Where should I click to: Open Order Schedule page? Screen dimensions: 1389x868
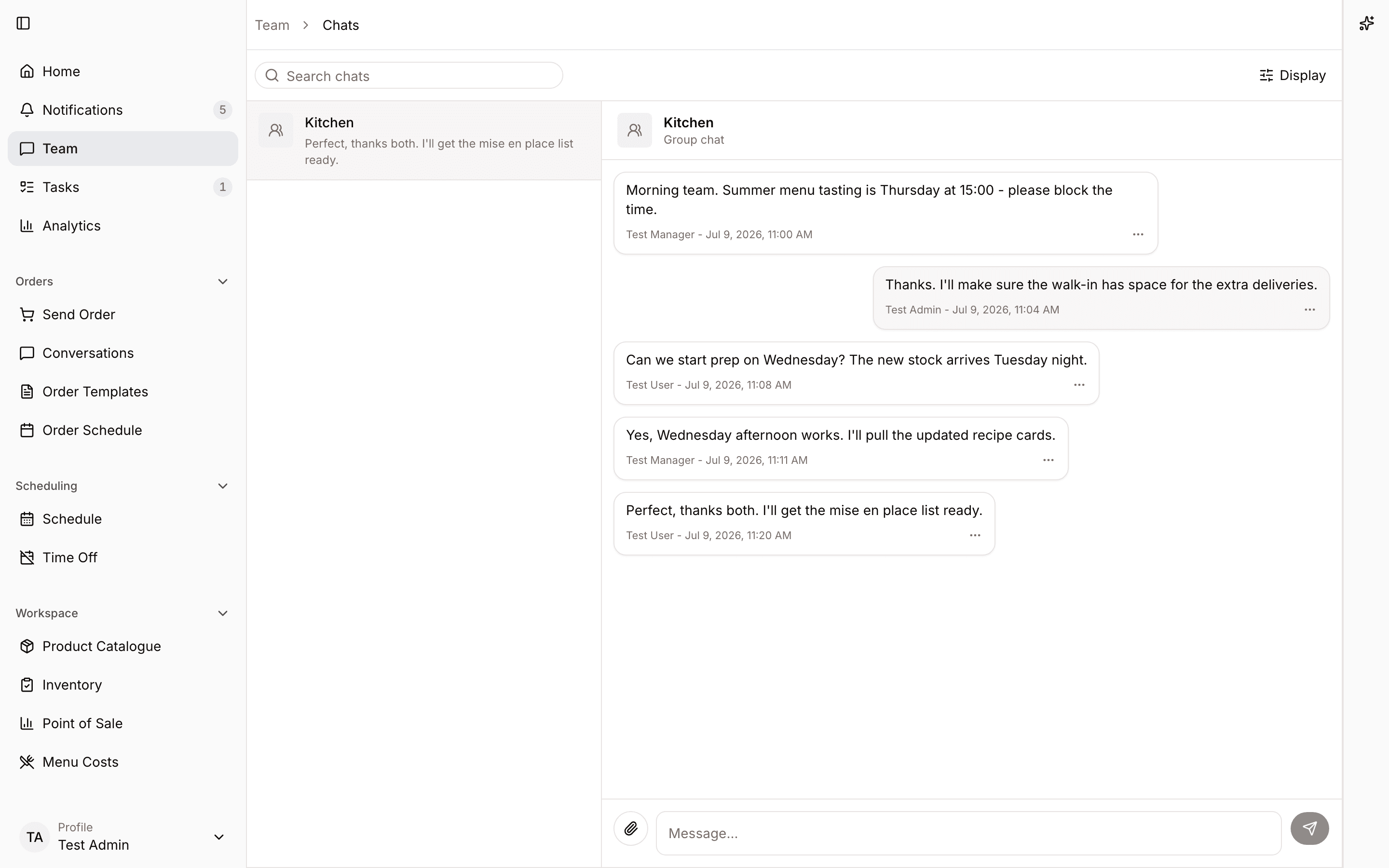pyautogui.click(x=123, y=430)
